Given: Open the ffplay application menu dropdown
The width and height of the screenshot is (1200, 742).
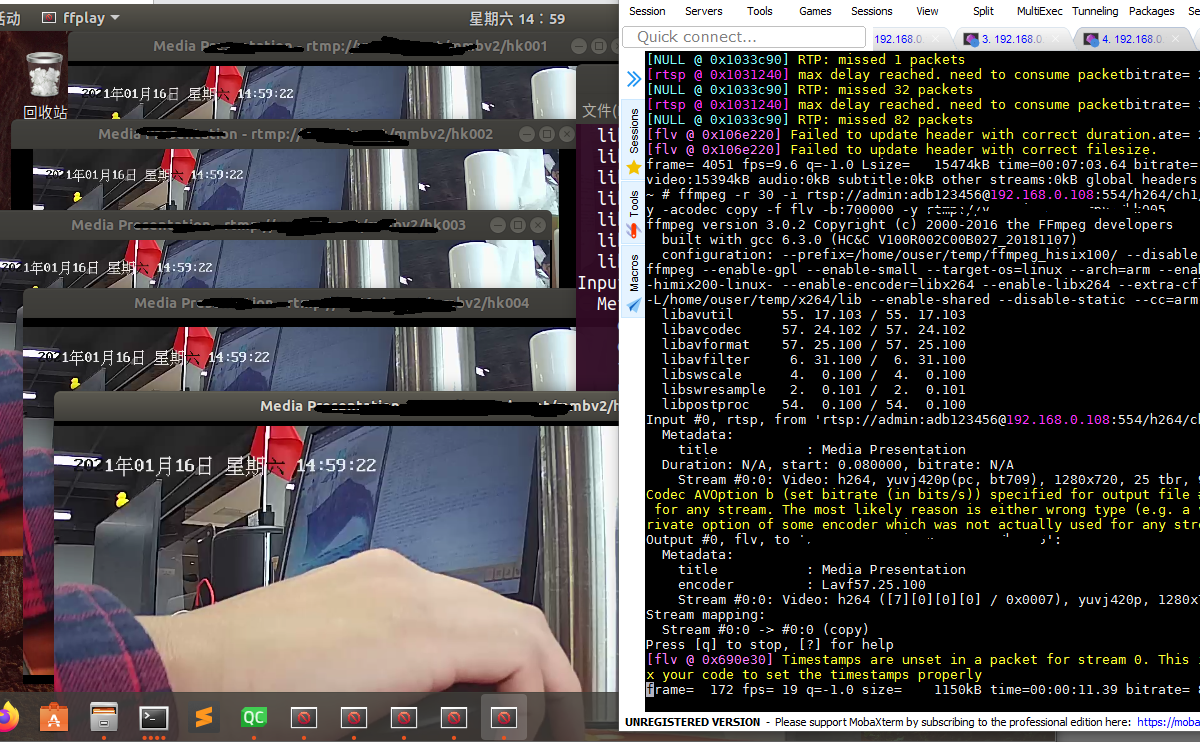Looking at the screenshot, I should pos(81,18).
